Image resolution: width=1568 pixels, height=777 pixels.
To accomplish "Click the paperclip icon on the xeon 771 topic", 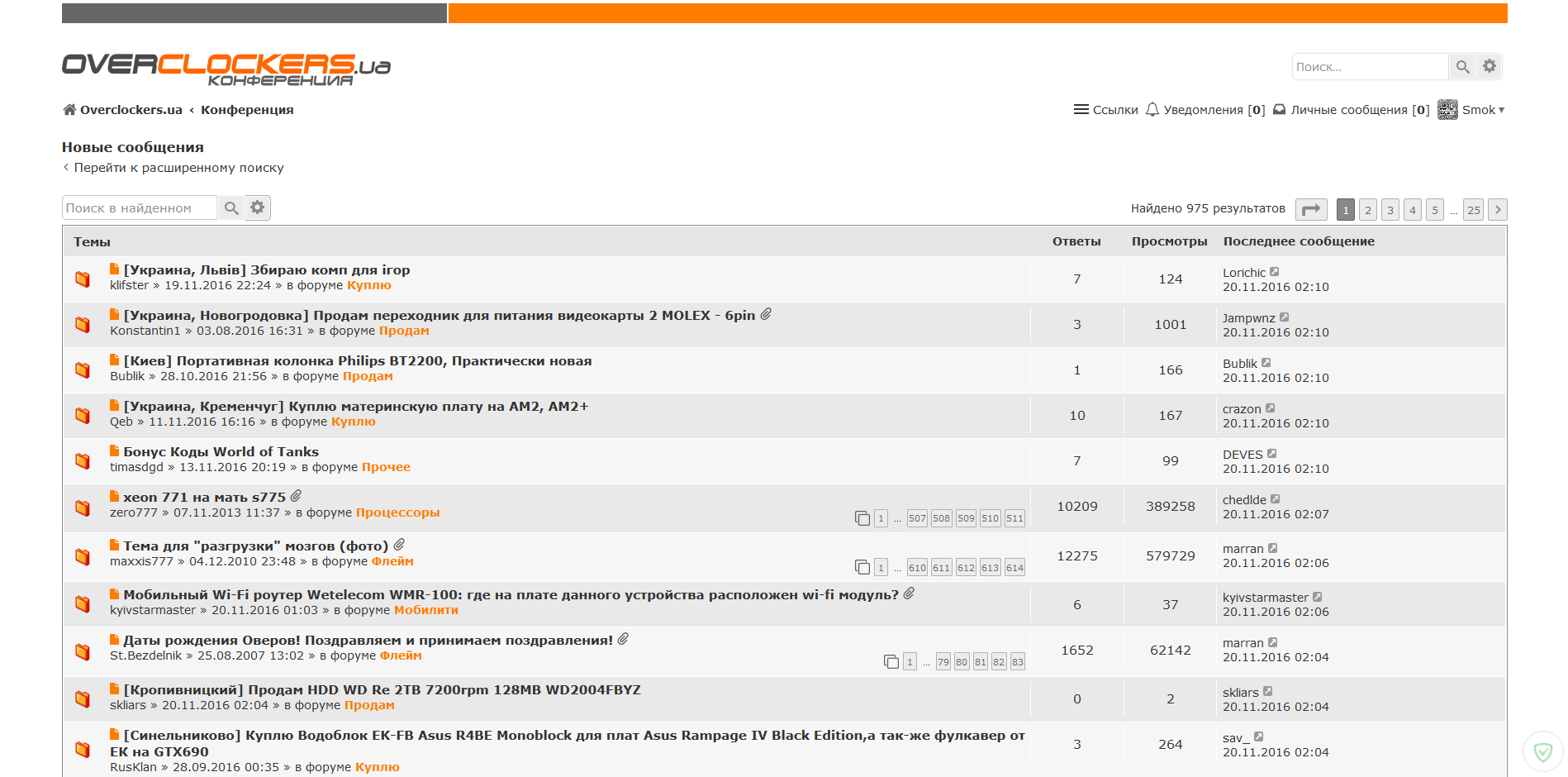I will point(297,496).
